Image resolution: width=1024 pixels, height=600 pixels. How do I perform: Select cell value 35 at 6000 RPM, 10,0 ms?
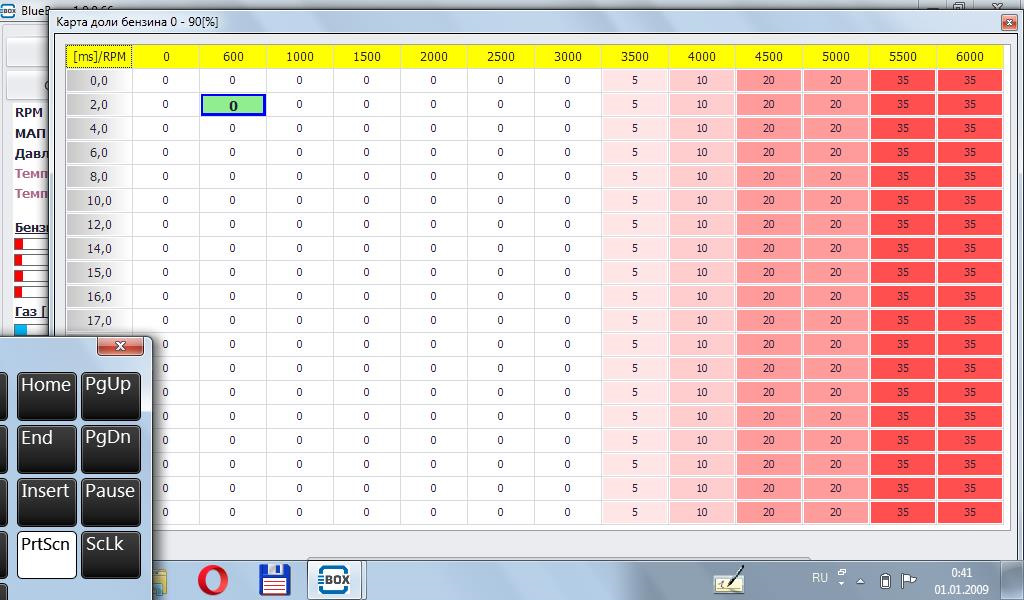click(970, 200)
